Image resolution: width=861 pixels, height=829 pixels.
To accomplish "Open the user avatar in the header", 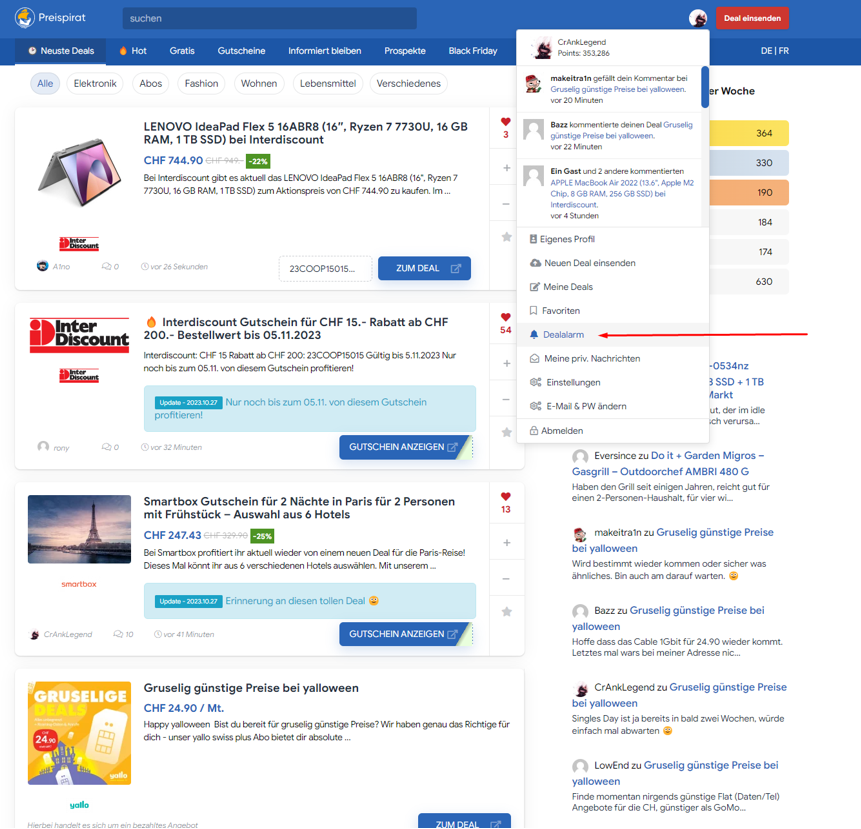I will point(698,18).
